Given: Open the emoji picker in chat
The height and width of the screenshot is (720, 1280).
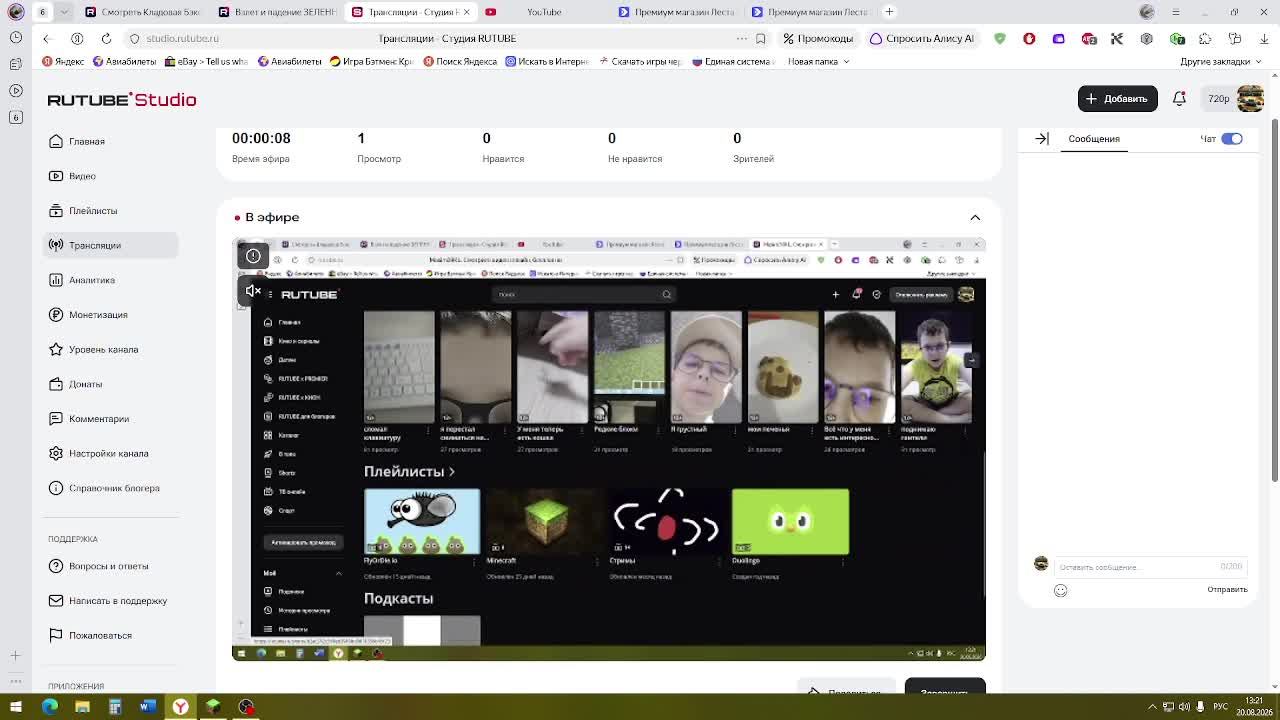Looking at the screenshot, I should click(1061, 590).
